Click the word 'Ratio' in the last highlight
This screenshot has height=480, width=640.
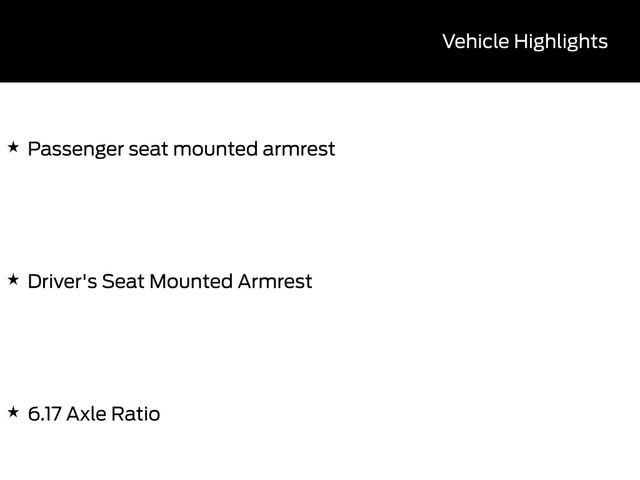tap(135, 414)
